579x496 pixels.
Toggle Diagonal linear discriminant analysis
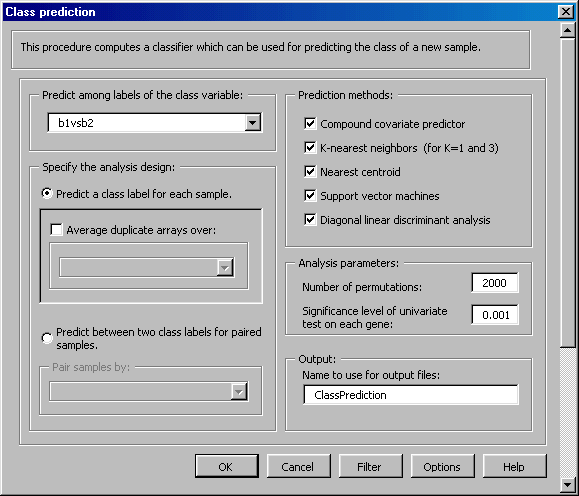[x=310, y=219]
